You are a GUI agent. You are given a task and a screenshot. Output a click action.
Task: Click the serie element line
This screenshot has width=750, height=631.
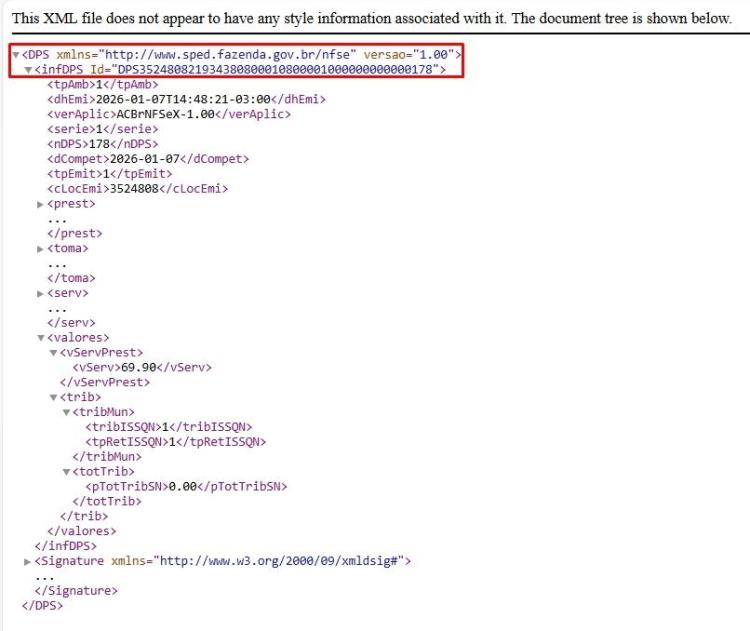coord(103,129)
